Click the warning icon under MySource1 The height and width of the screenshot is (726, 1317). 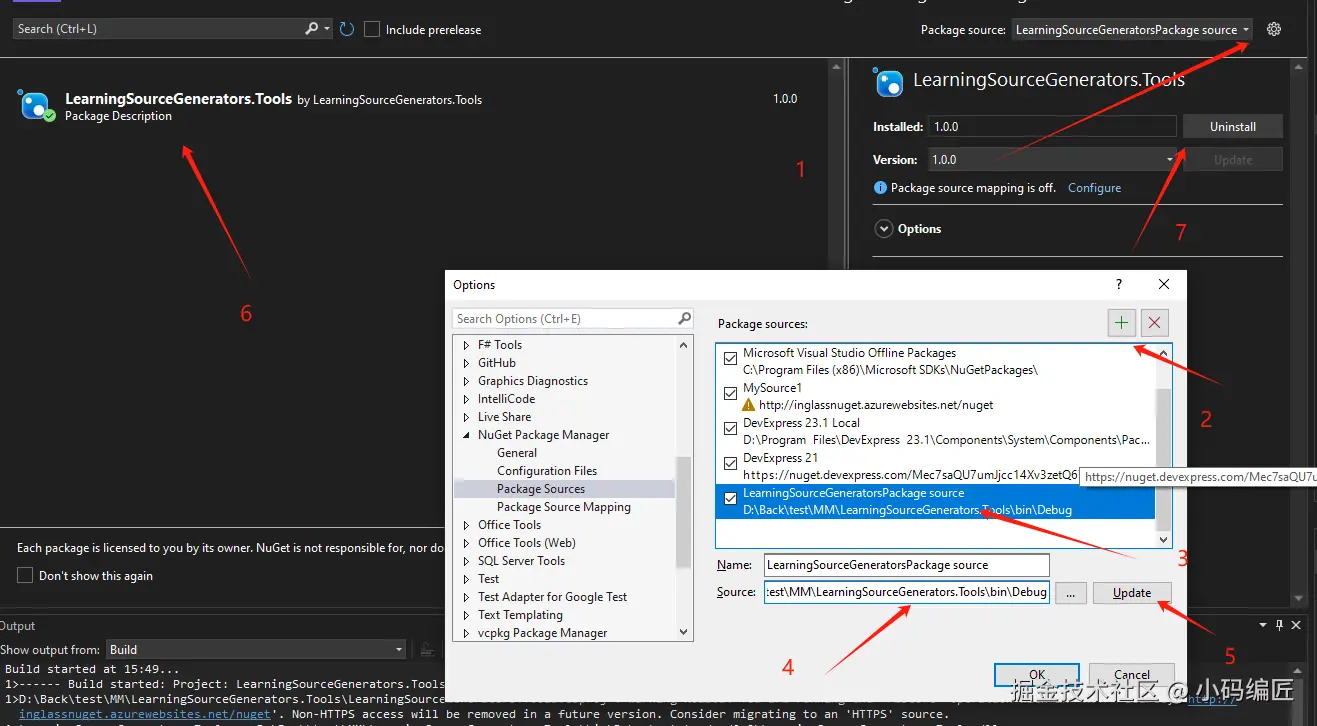[x=748, y=405]
